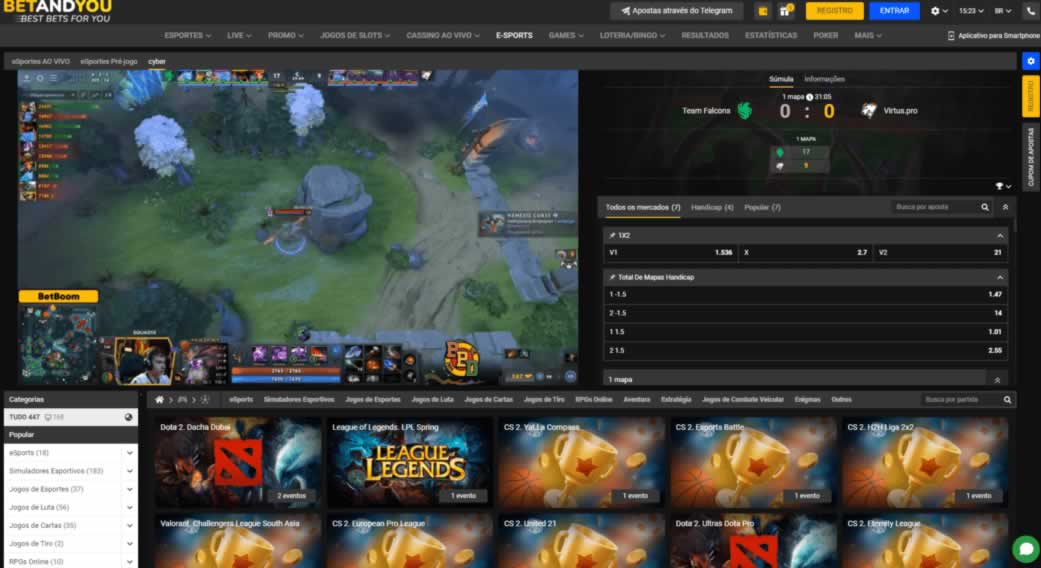Open the ESPORTES menu
This screenshot has width=1041, height=568.
[187, 35]
